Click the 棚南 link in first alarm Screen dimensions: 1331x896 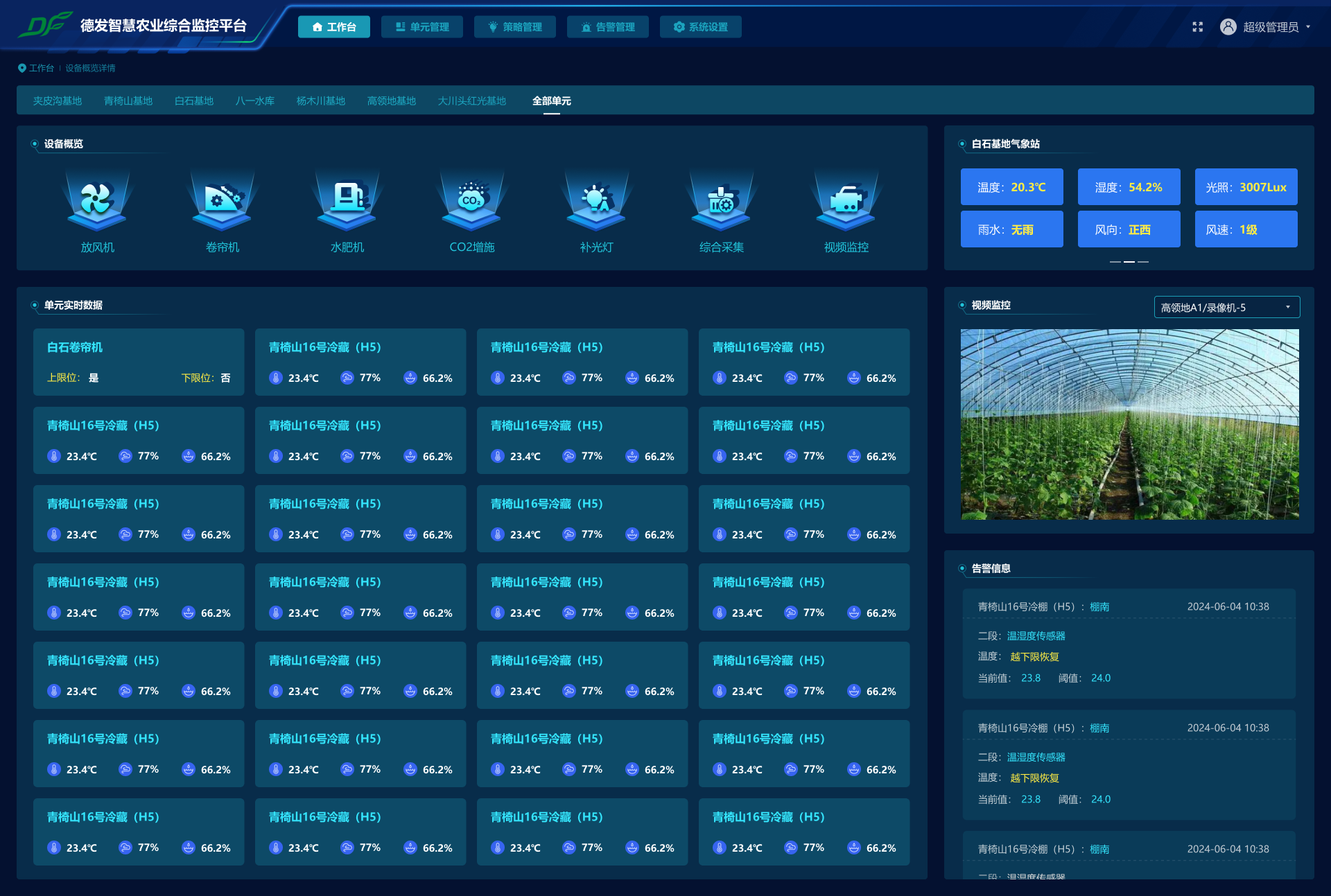1099,606
